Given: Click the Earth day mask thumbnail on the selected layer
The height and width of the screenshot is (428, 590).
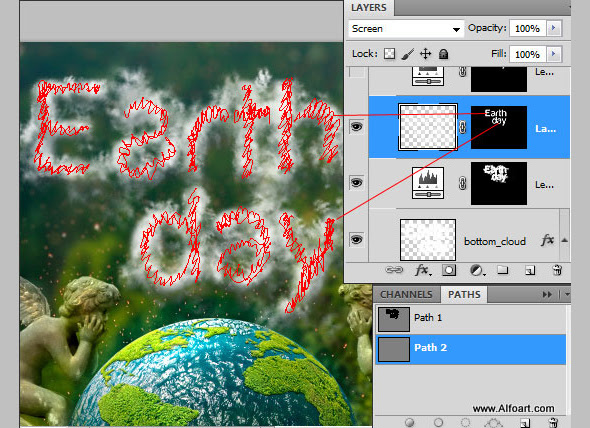Looking at the screenshot, I should click(499, 127).
